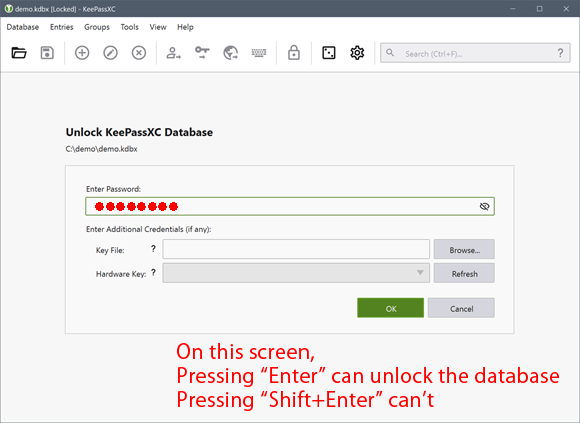Minimize the KeePassXC window

[x=512, y=9]
